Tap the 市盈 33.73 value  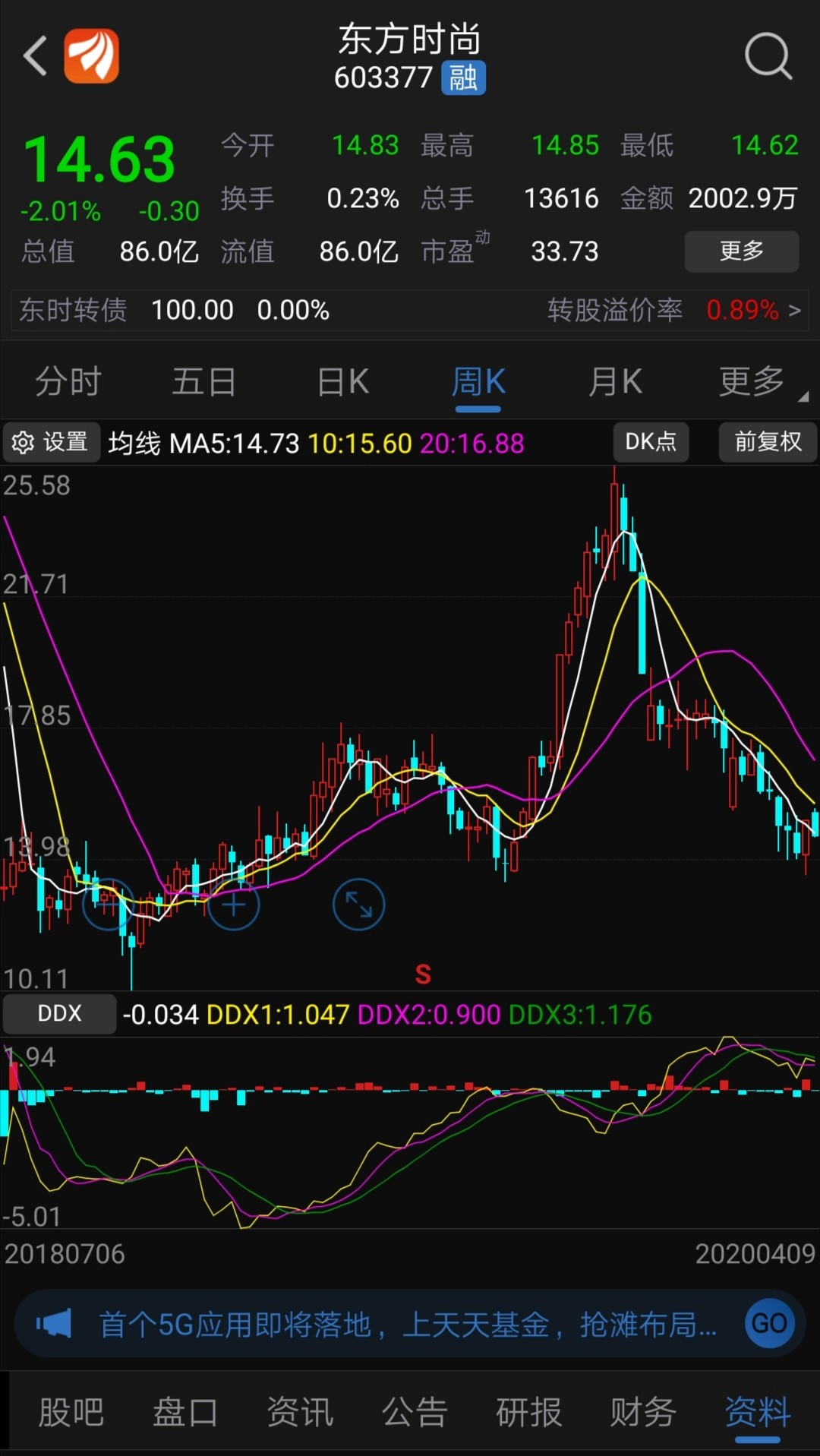[x=565, y=251]
